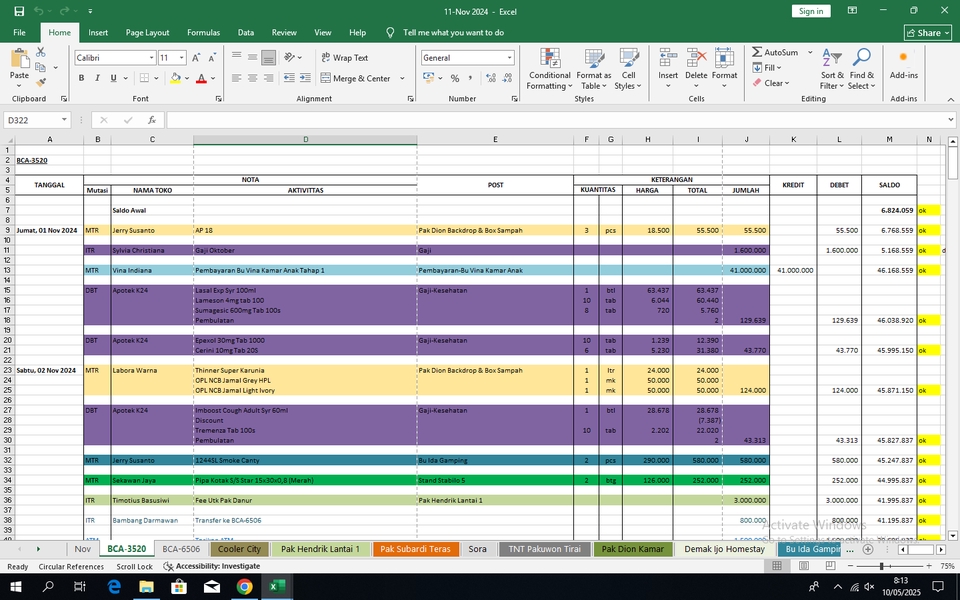Expand the font name Calibri dropdown
Image resolution: width=960 pixels, height=600 pixels.
151,58
